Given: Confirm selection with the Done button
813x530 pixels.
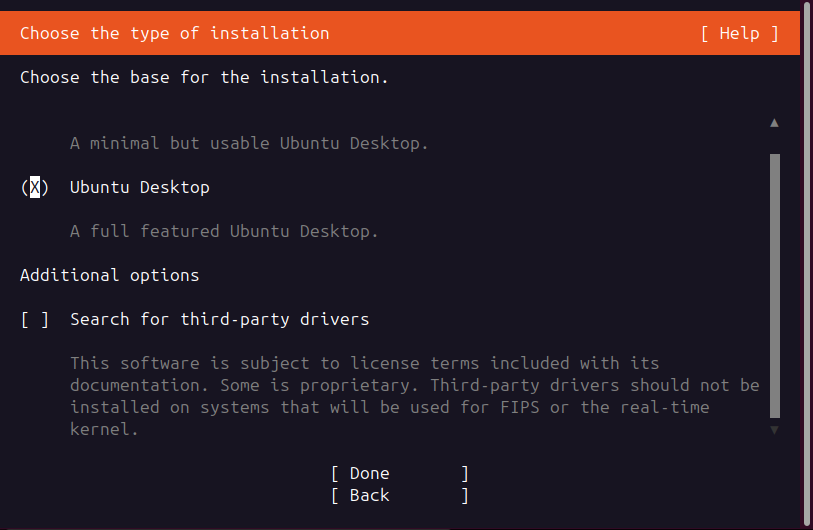Looking at the screenshot, I should point(400,473).
